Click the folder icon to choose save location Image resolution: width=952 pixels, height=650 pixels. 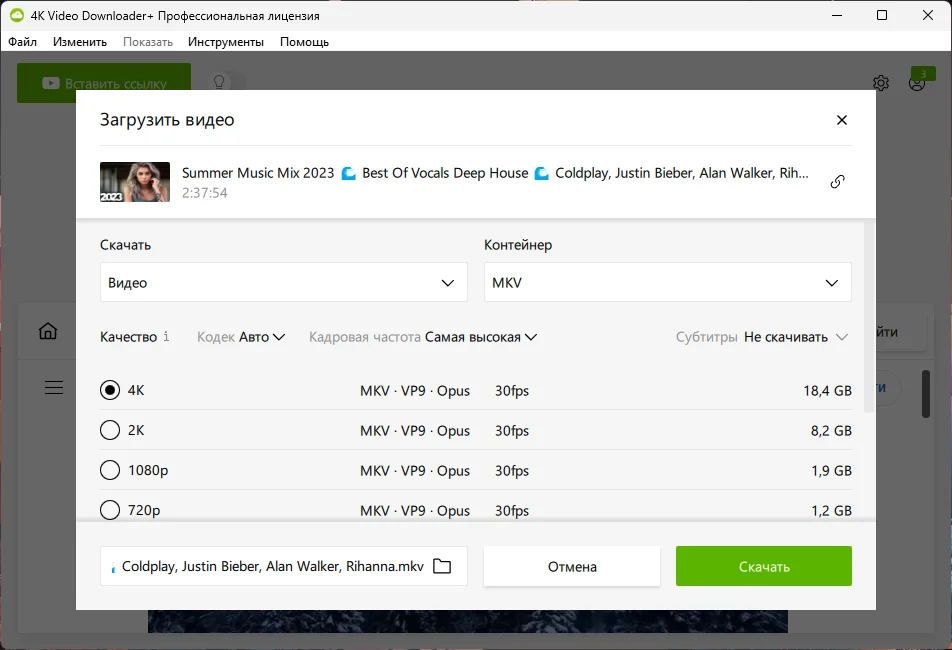point(442,566)
